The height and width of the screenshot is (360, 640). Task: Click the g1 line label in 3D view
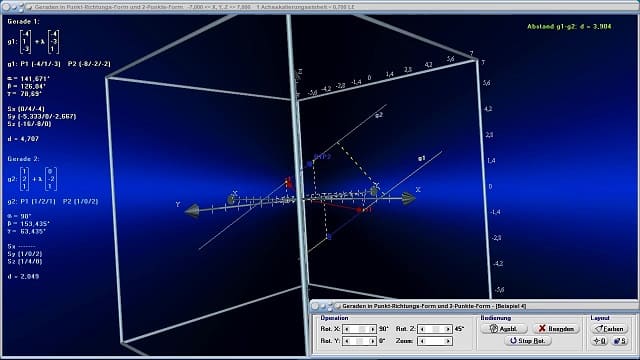pos(422,158)
